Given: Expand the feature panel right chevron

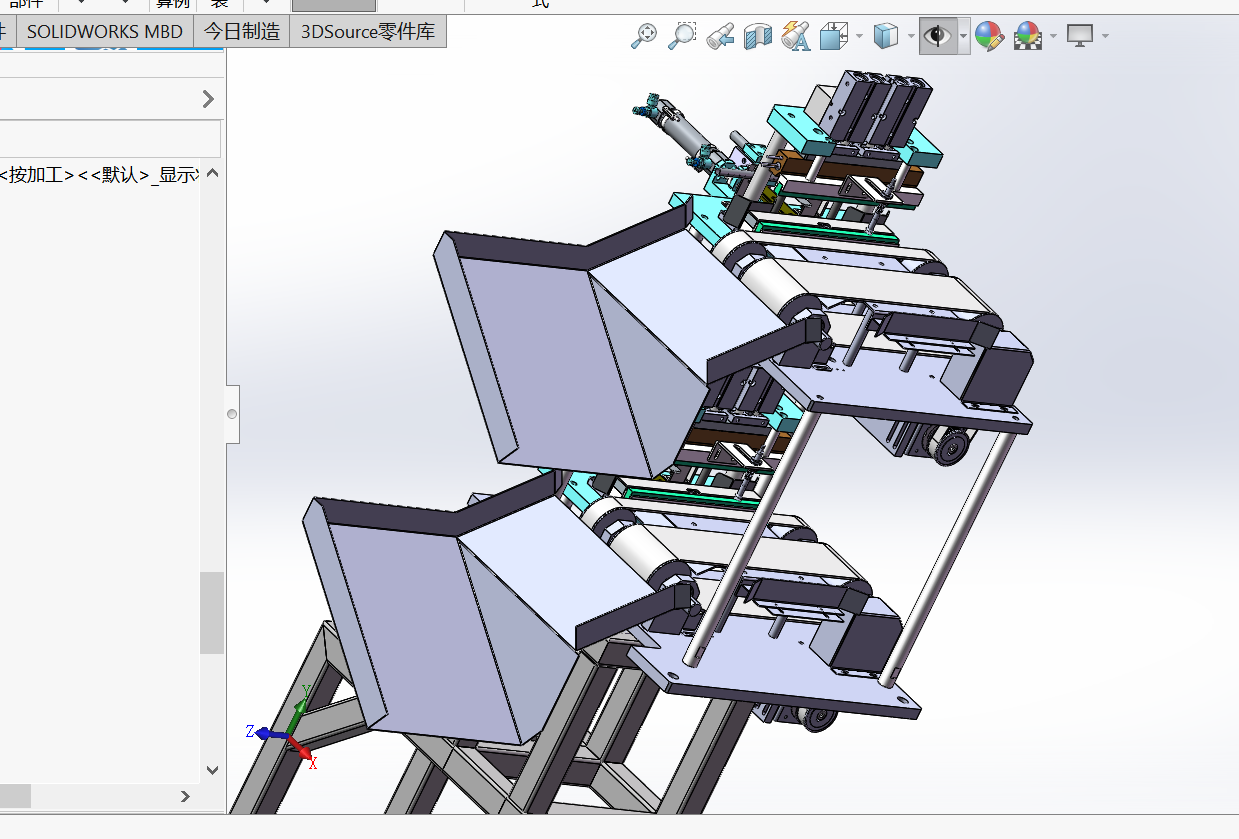Looking at the screenshot, I should coord(208,98).
